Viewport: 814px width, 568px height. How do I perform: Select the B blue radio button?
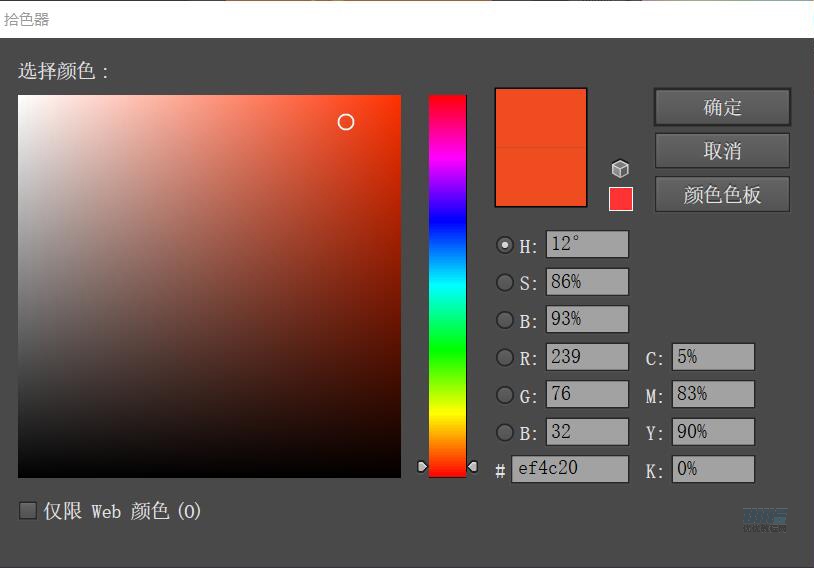(x=505, y=432)
